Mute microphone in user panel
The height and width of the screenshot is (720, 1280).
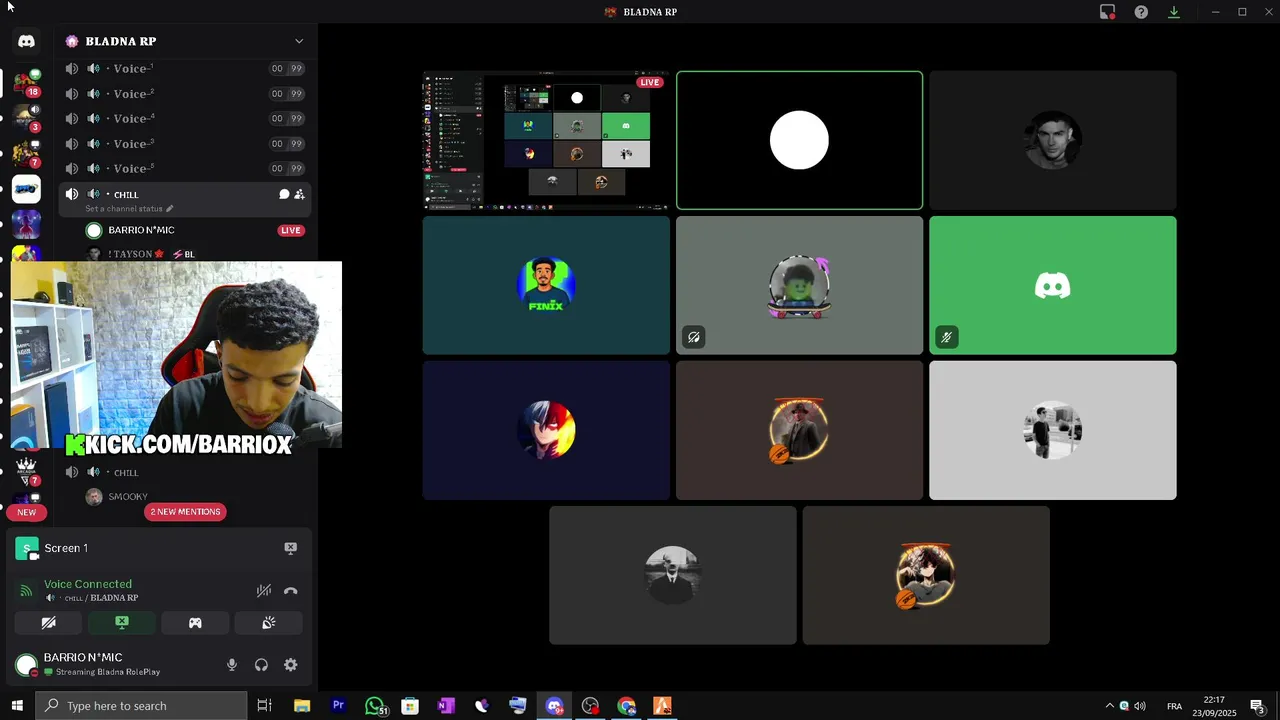232,665
